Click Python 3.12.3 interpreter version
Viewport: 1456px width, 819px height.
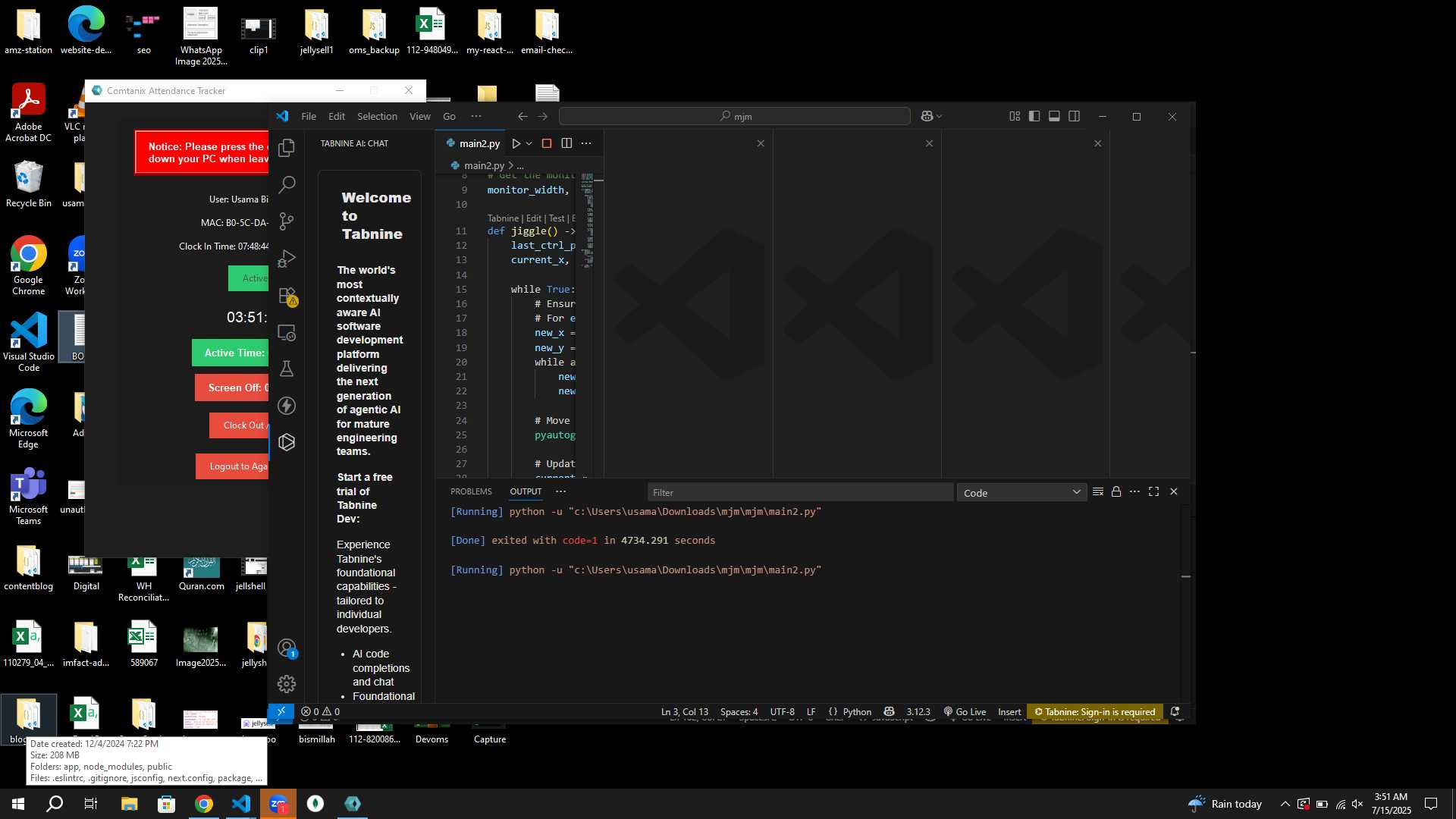click(x=918, y=711)
